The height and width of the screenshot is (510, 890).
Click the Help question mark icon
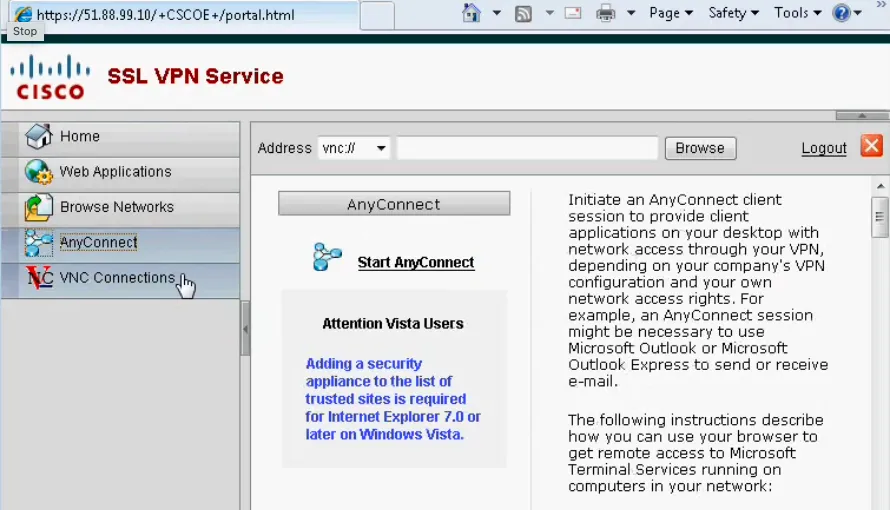pos(841,12)
